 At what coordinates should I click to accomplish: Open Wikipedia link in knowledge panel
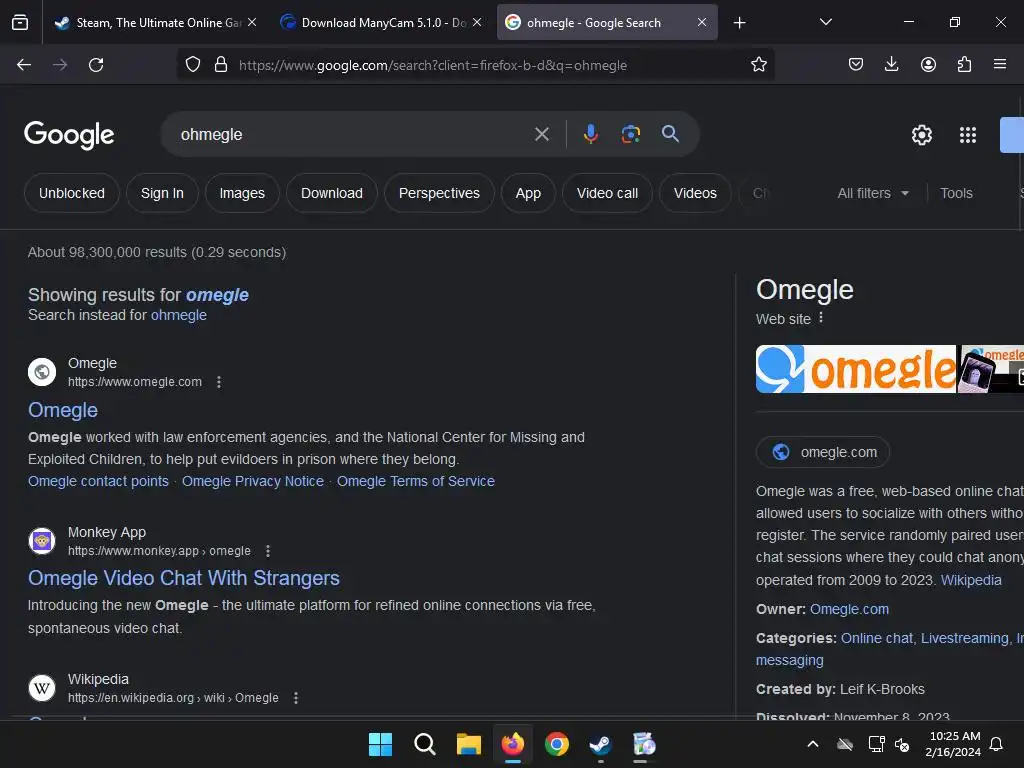[x=970, y=580]
